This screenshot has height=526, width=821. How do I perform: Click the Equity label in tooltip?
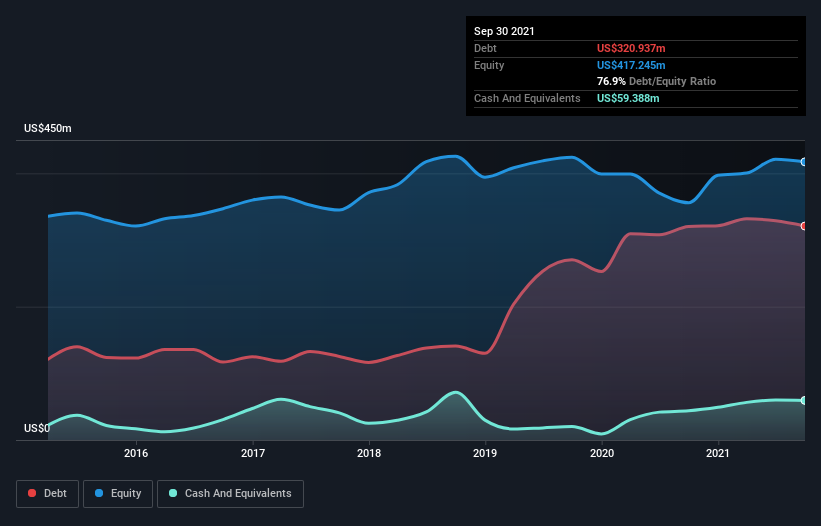tap(489, 65)
